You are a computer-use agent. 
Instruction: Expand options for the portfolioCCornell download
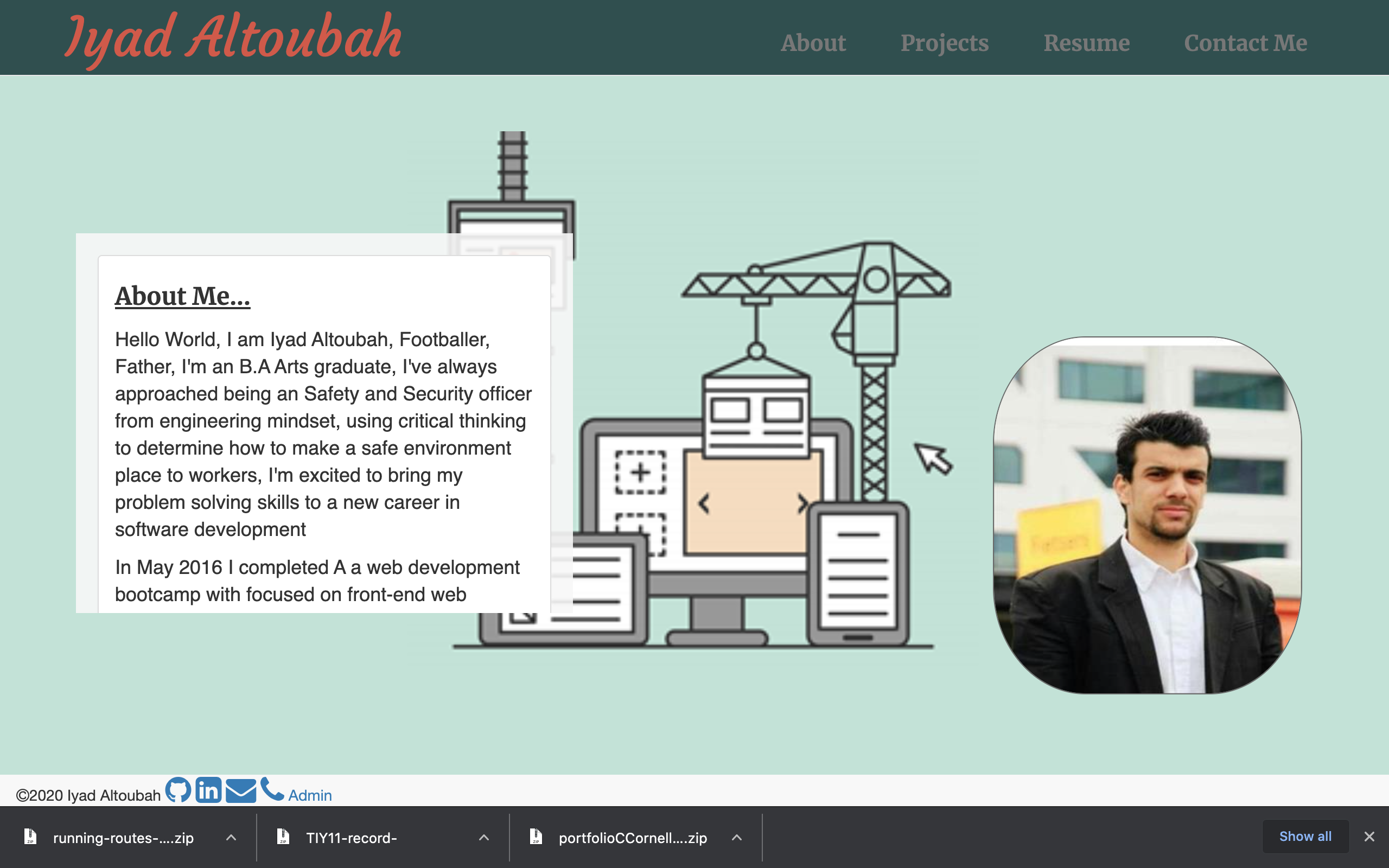click(736, 838)
